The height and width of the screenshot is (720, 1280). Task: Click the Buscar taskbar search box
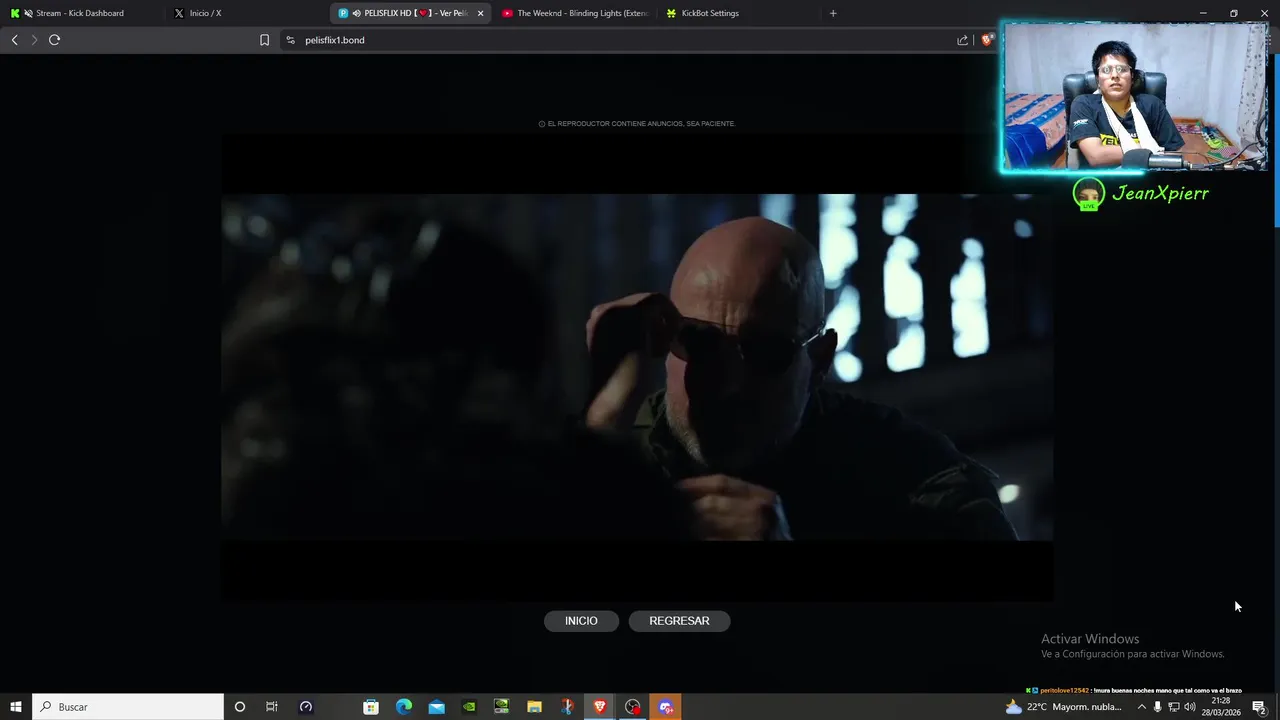(x=128, y=707)
